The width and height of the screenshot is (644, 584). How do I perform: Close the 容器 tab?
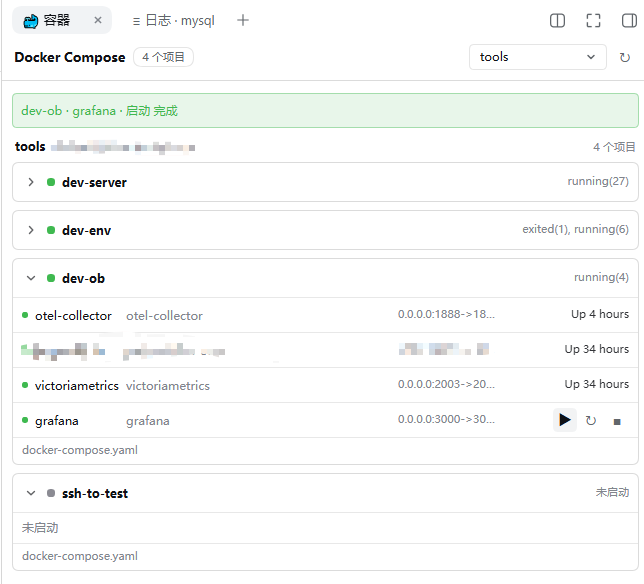98,20
